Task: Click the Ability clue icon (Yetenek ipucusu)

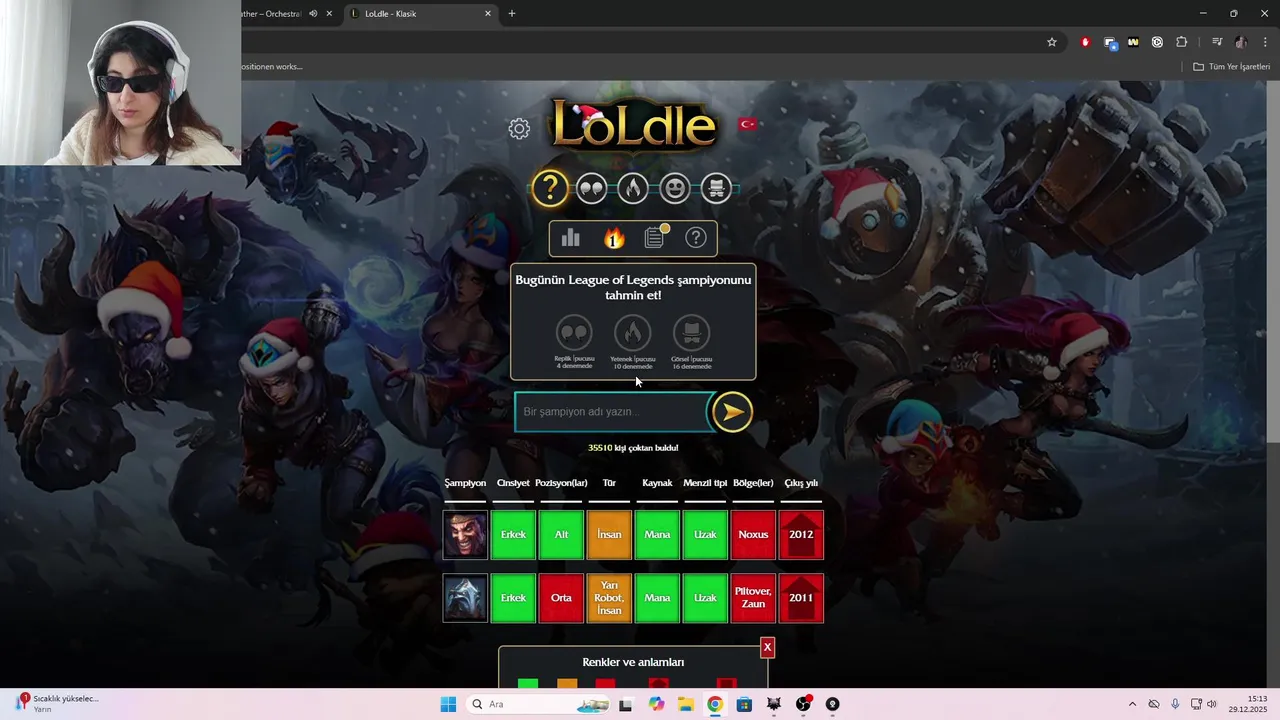Action: [633, 333]
